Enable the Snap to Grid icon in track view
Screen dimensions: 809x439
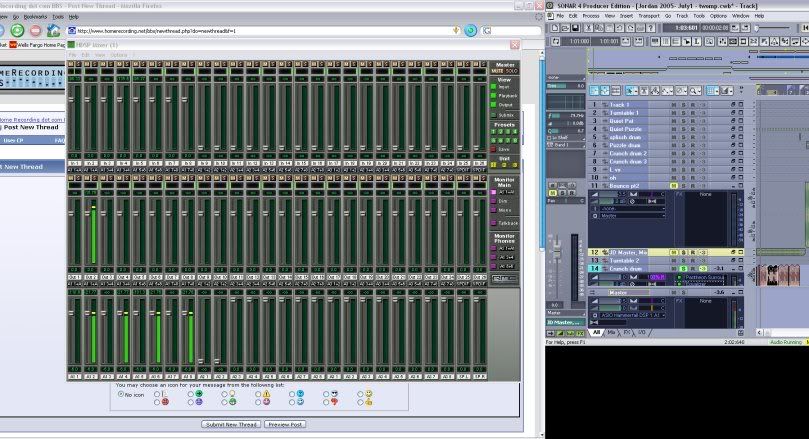point(710,90)
